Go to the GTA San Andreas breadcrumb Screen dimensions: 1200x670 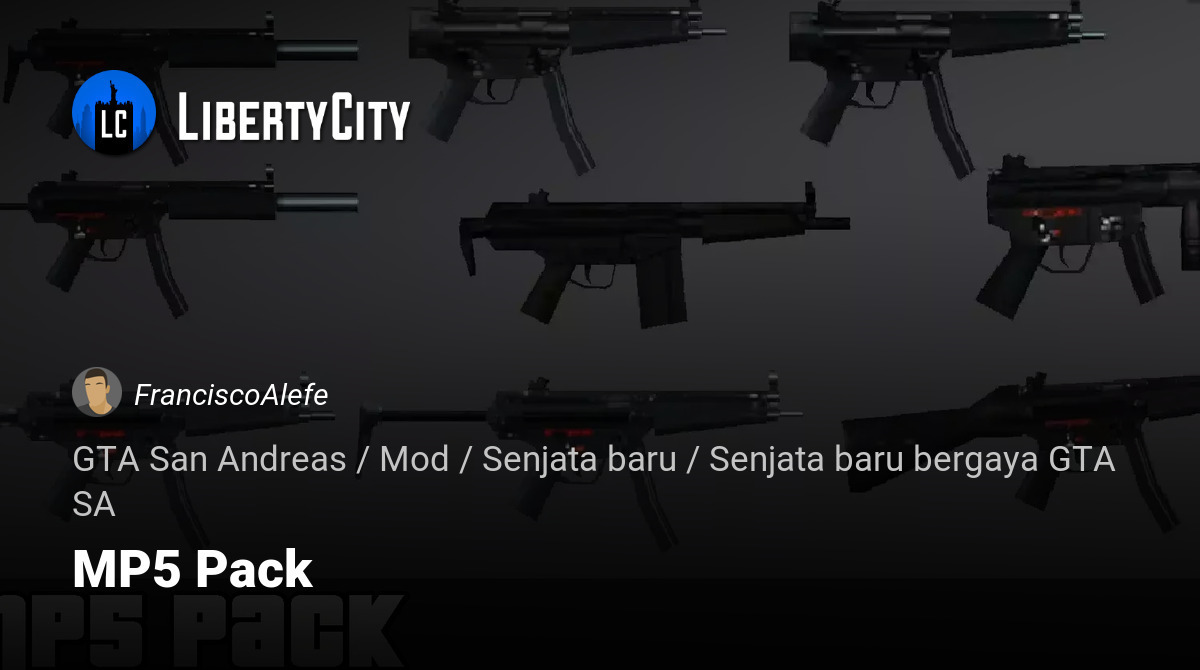pyautogui.click(x=209, y=460)
